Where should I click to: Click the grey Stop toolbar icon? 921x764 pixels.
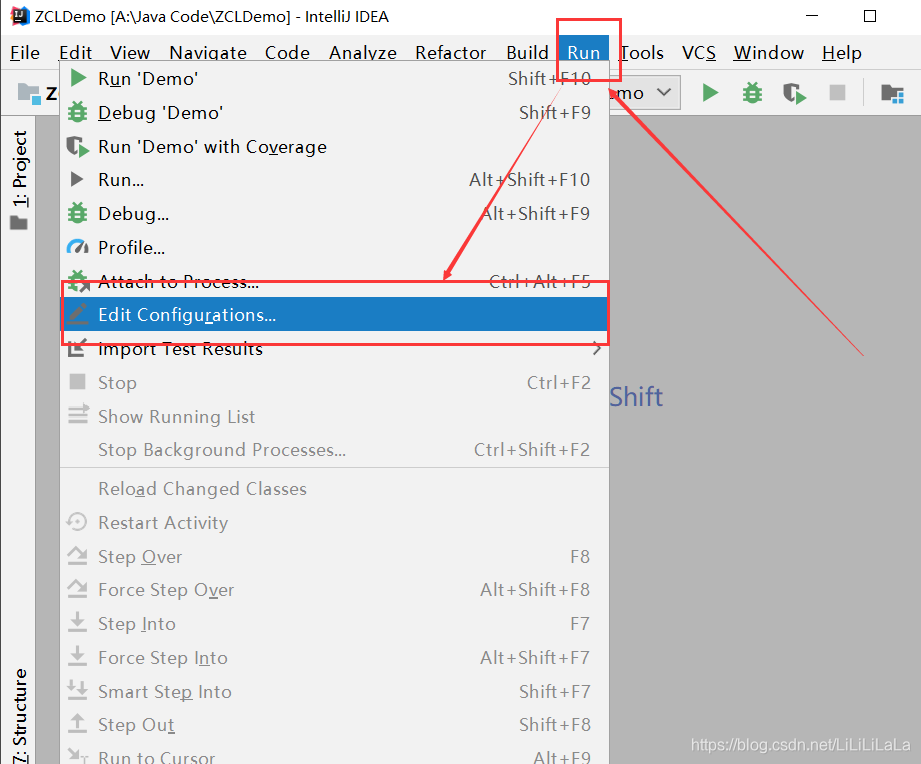(x=837, y=93)
